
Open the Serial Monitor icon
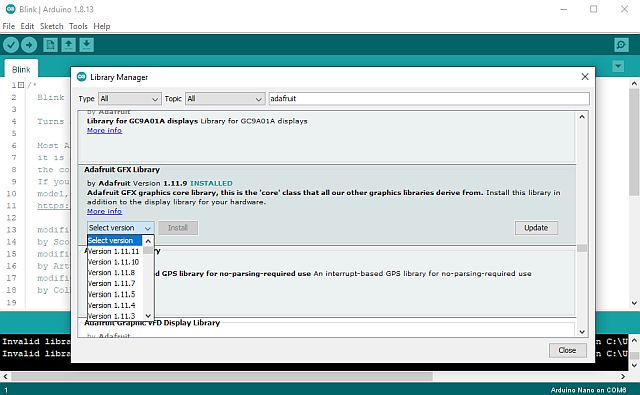[621, 44]
